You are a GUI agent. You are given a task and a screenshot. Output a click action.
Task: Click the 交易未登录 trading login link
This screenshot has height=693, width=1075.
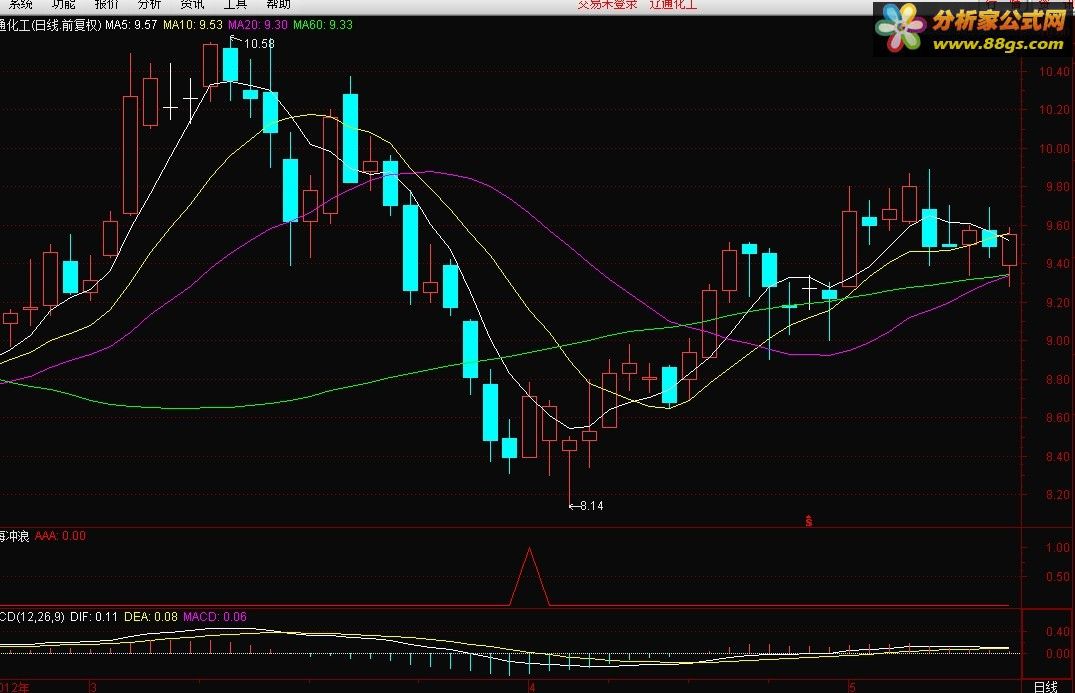[x=607, y=4]
